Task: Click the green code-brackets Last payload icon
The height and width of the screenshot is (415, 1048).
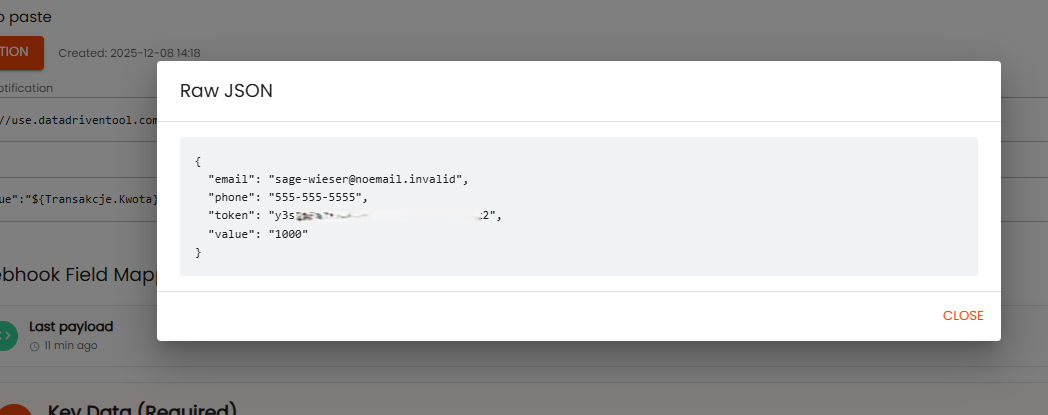Action: pyautogui.click(x=7, y=335)
